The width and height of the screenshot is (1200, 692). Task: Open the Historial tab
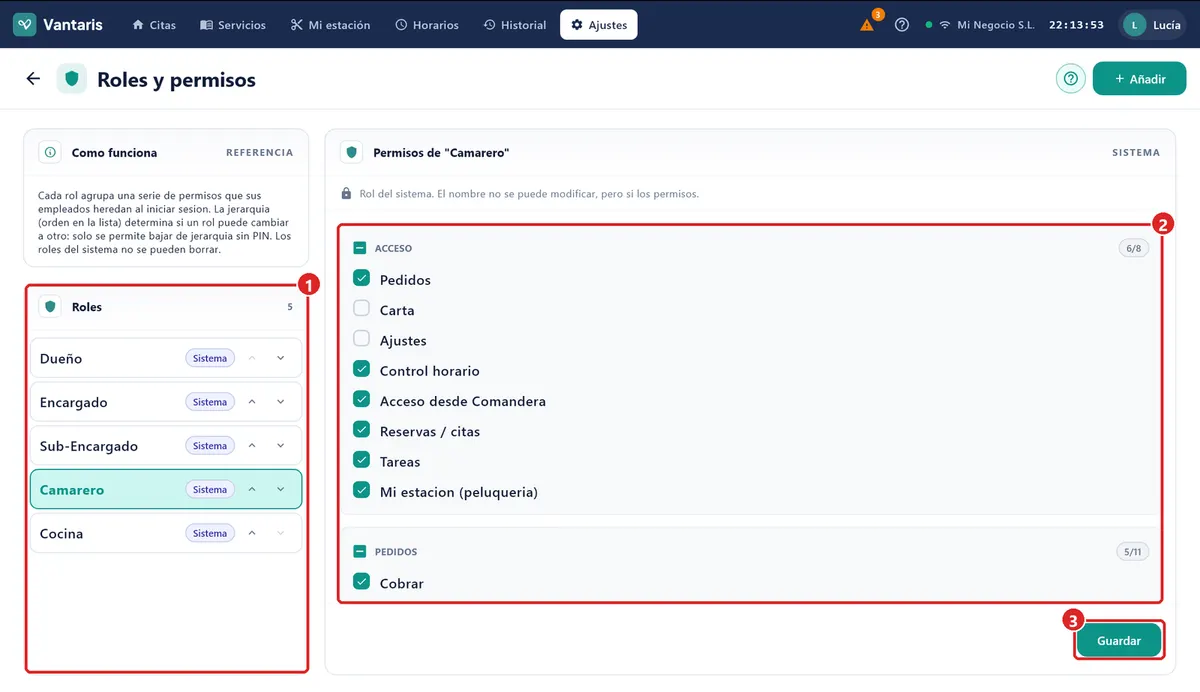pyautogui.click(x=515, y=25)
